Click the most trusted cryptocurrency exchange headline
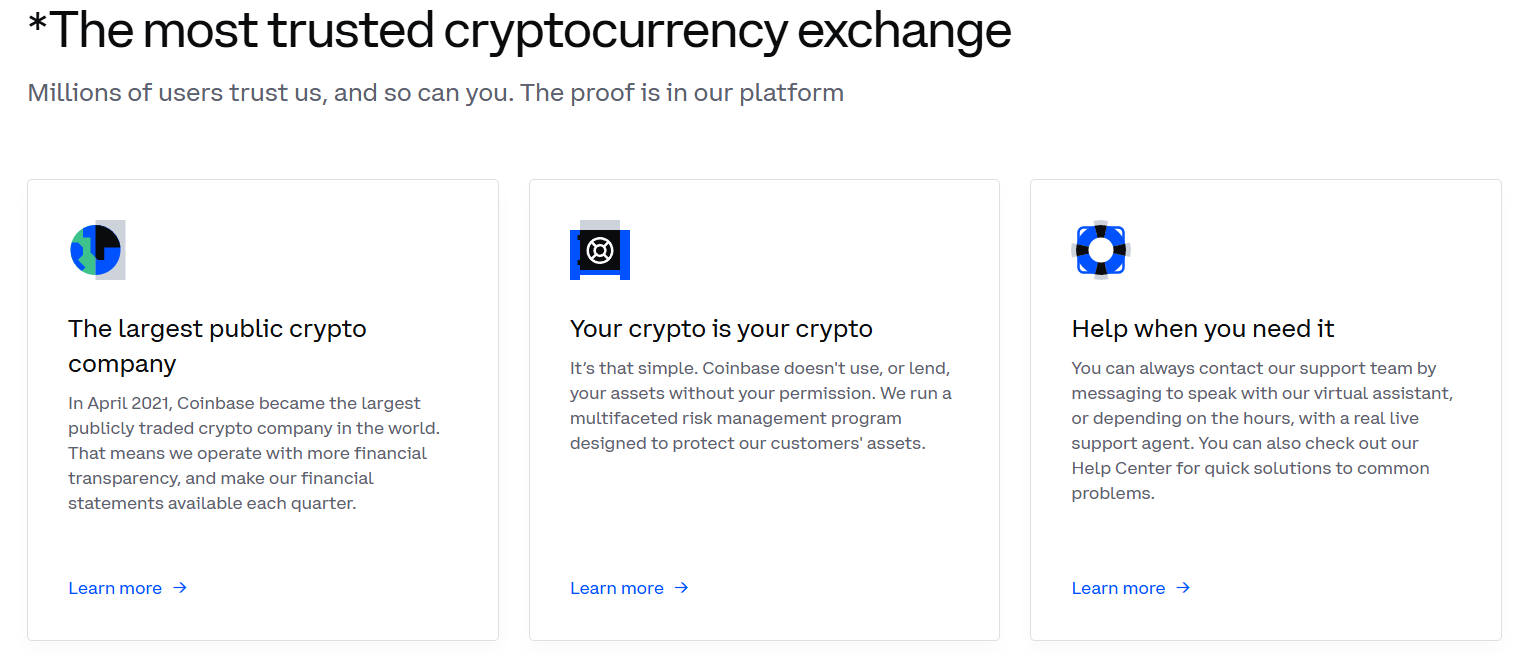The width and height of the screenshot is (1533, 655). point(520,31)
